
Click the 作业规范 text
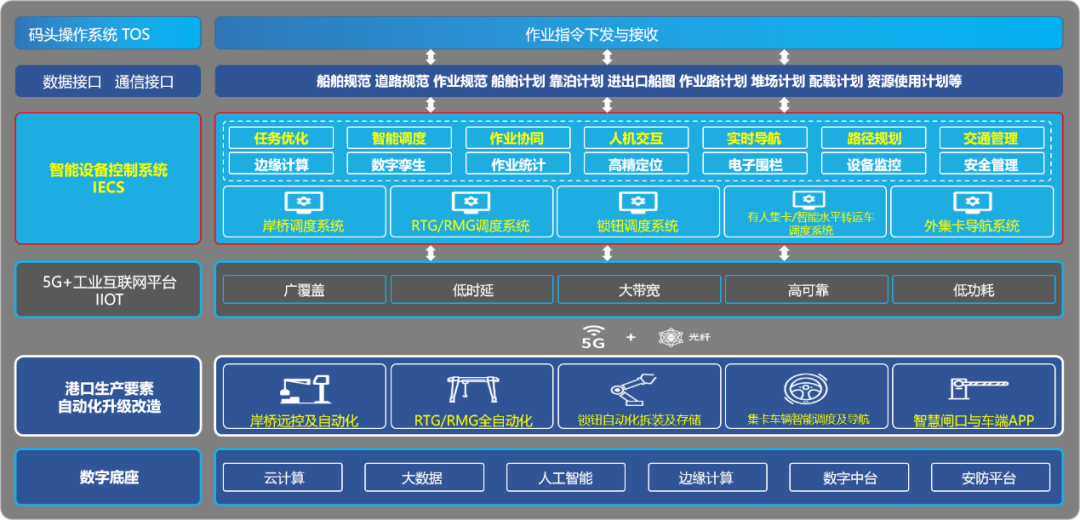tap(460, 81)
